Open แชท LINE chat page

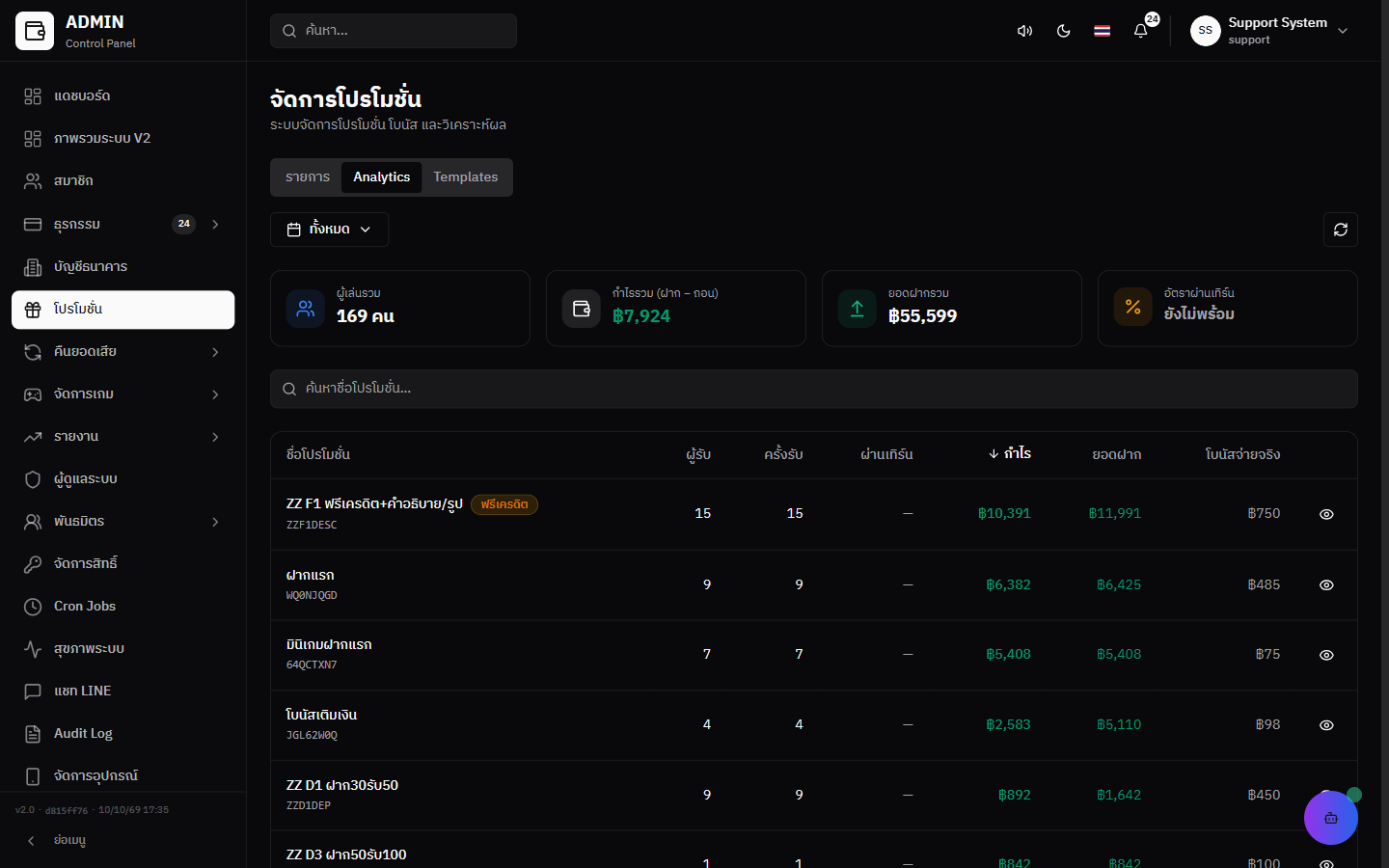[123, 692]
